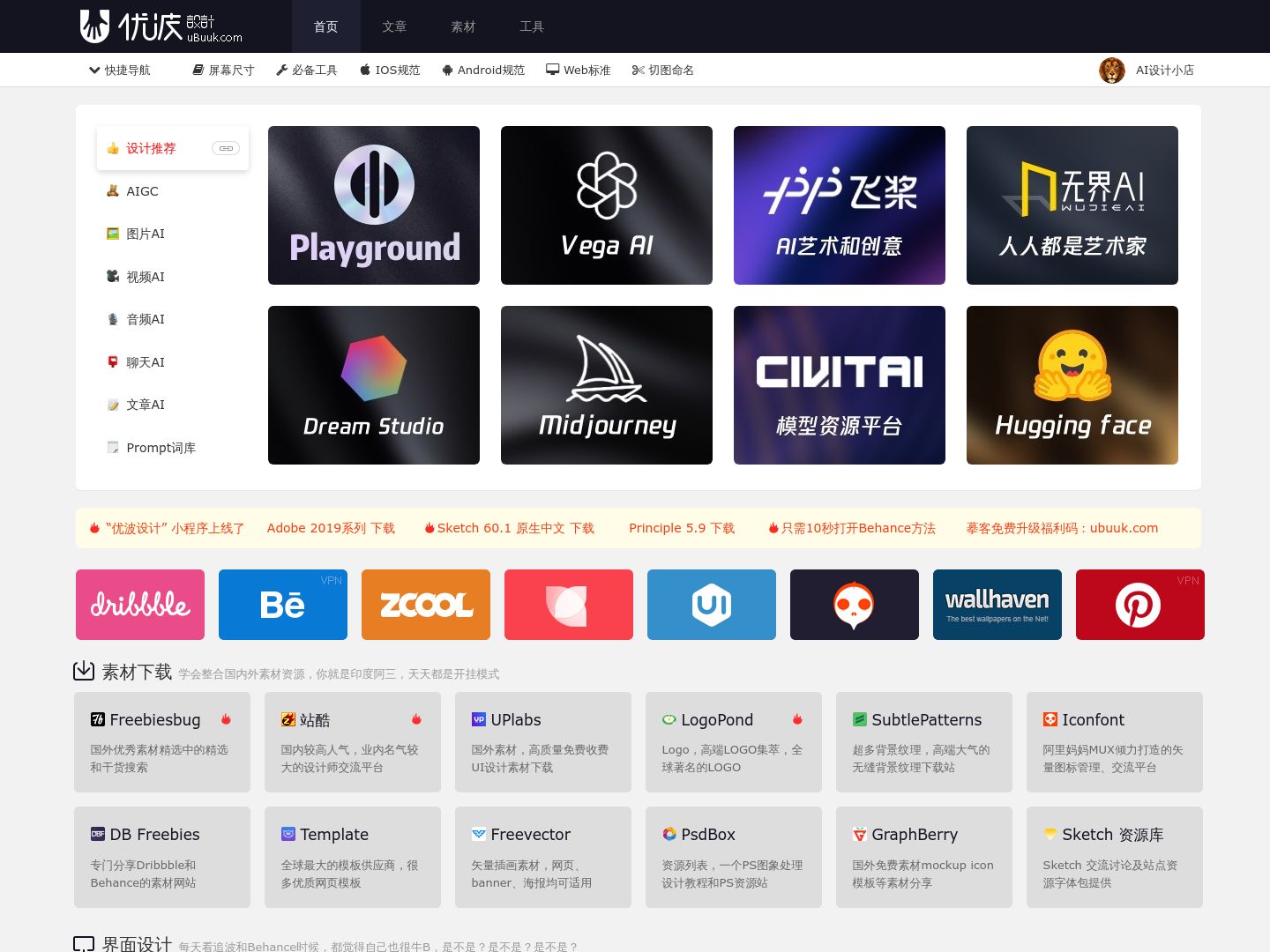
Task: Open "优波设计" 小程序上线了 notice
Action: tap(168, 528)
